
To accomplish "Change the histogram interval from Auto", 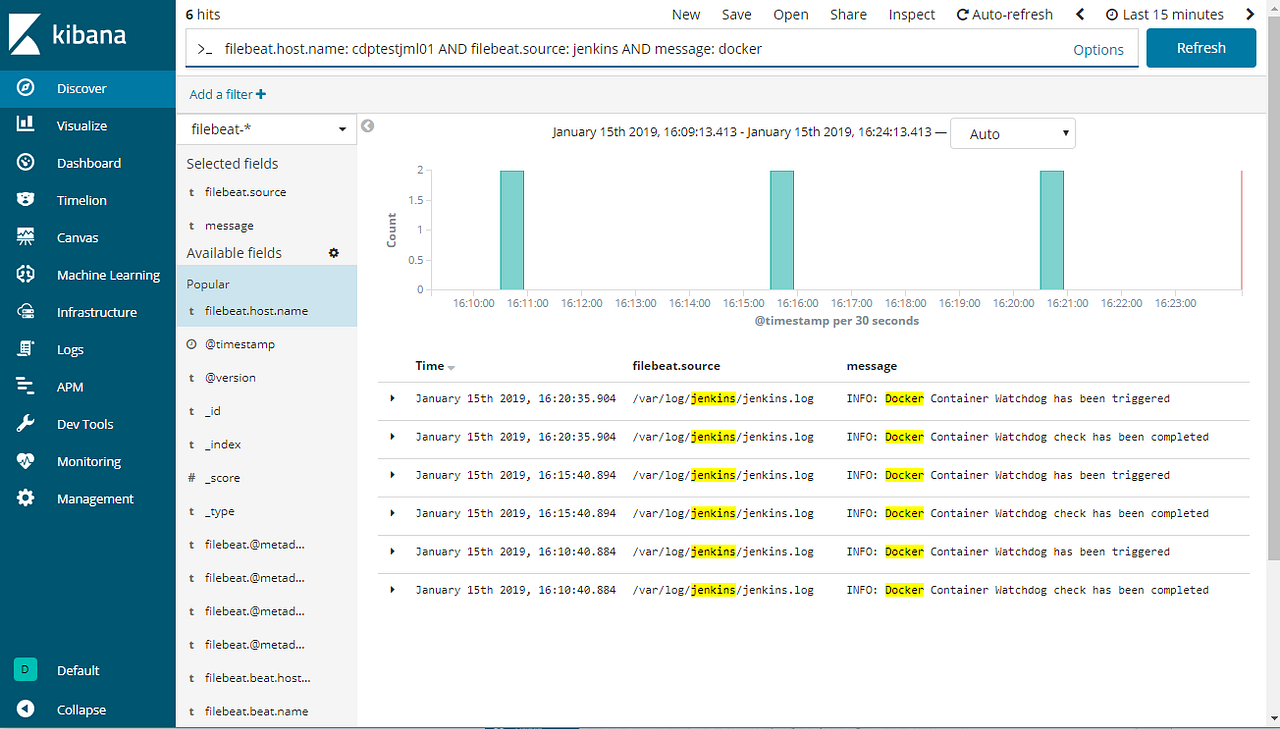I will point(1012,132).
